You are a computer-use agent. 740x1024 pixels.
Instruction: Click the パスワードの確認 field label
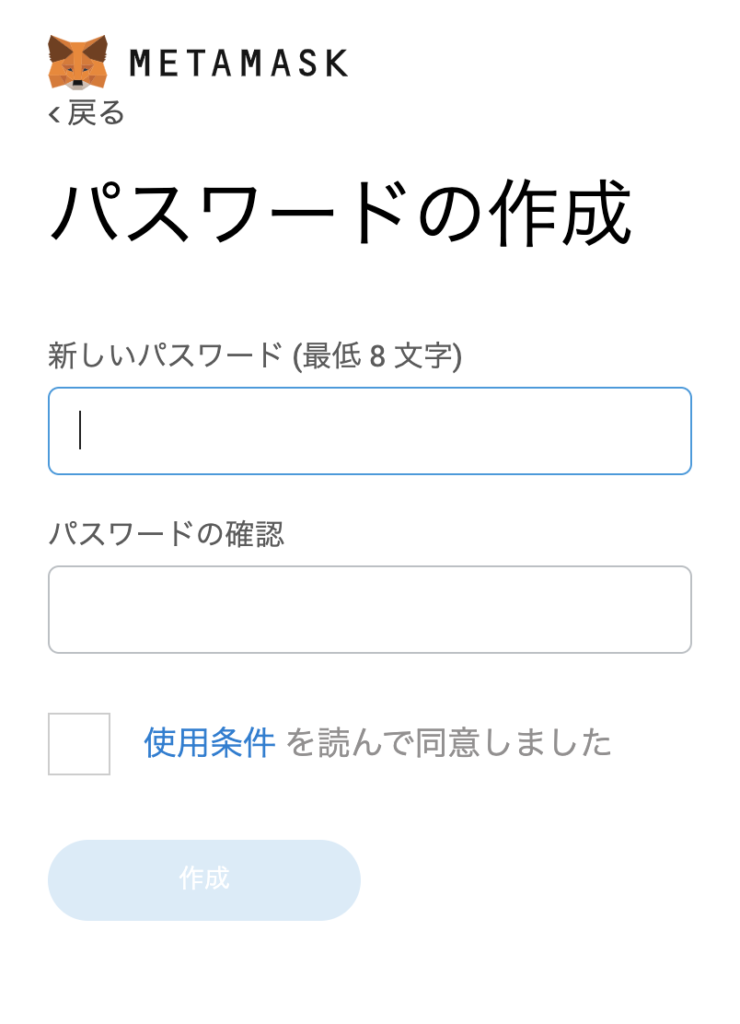167,534
